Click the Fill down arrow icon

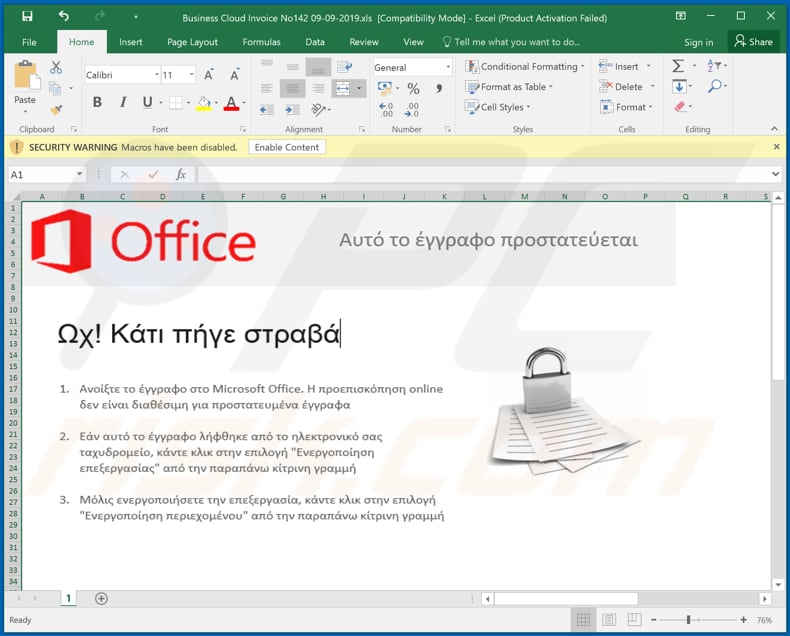[x=679, y=86]
